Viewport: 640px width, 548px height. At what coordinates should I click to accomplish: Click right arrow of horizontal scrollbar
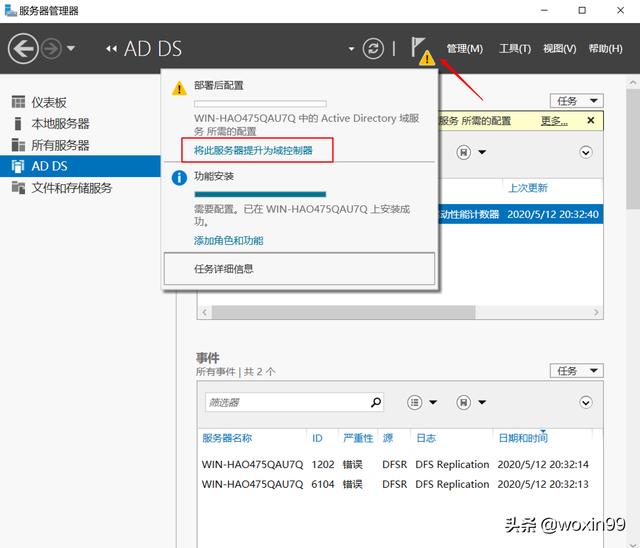pyautogui.click(x=596, y=312)
